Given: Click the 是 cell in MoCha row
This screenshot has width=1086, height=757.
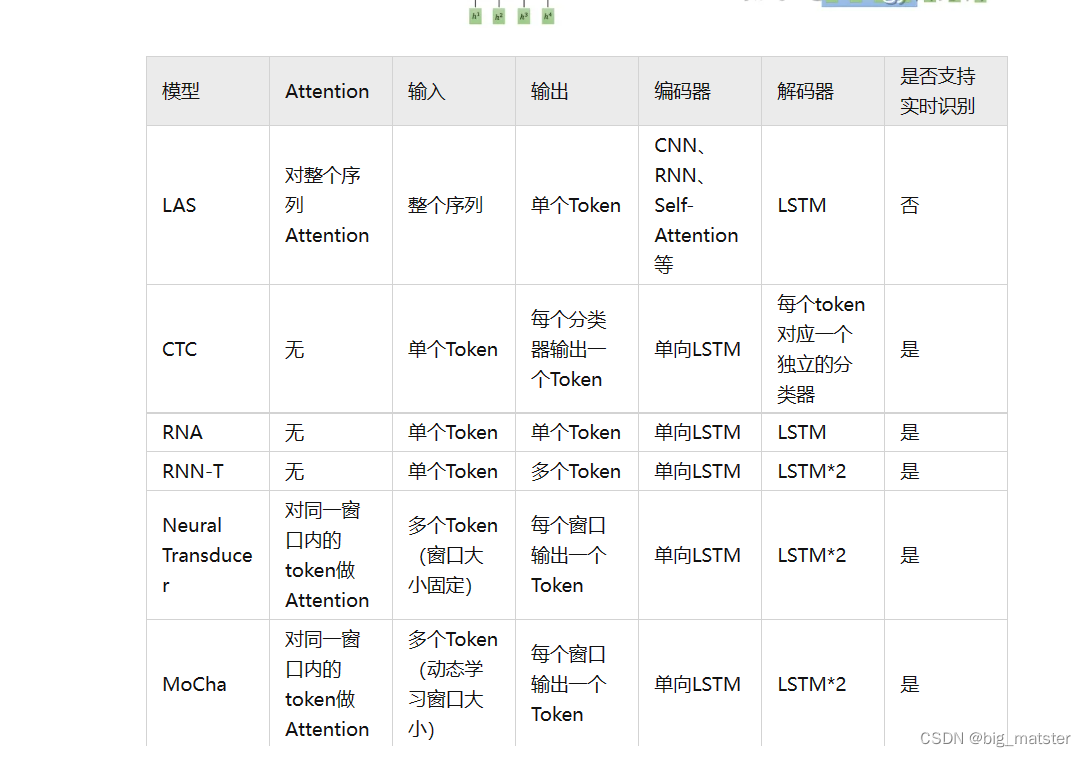Looking at the screenshot, I should 946,684.
